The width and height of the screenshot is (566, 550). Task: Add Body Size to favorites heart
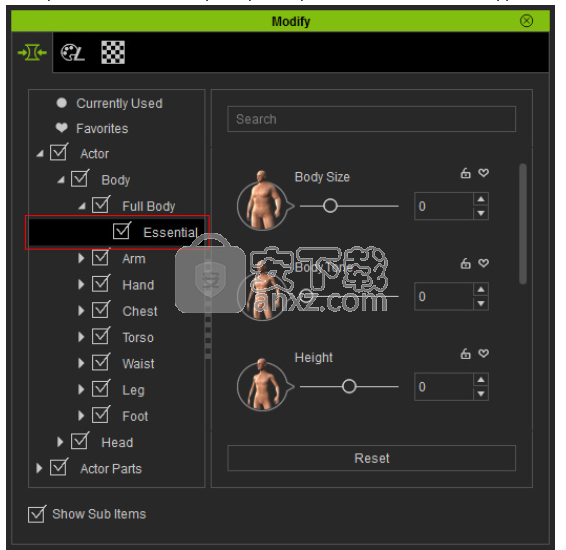point(484,173)
